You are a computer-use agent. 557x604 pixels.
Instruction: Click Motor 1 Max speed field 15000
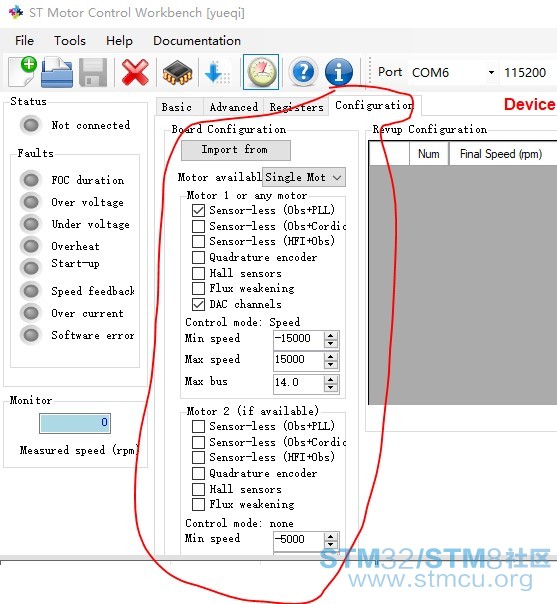(x=299, y=361)
